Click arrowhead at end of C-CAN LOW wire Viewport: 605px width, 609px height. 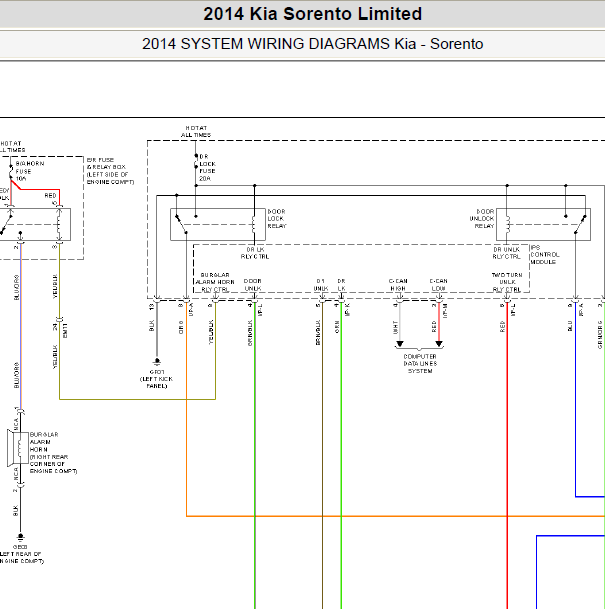pos(439,344)
